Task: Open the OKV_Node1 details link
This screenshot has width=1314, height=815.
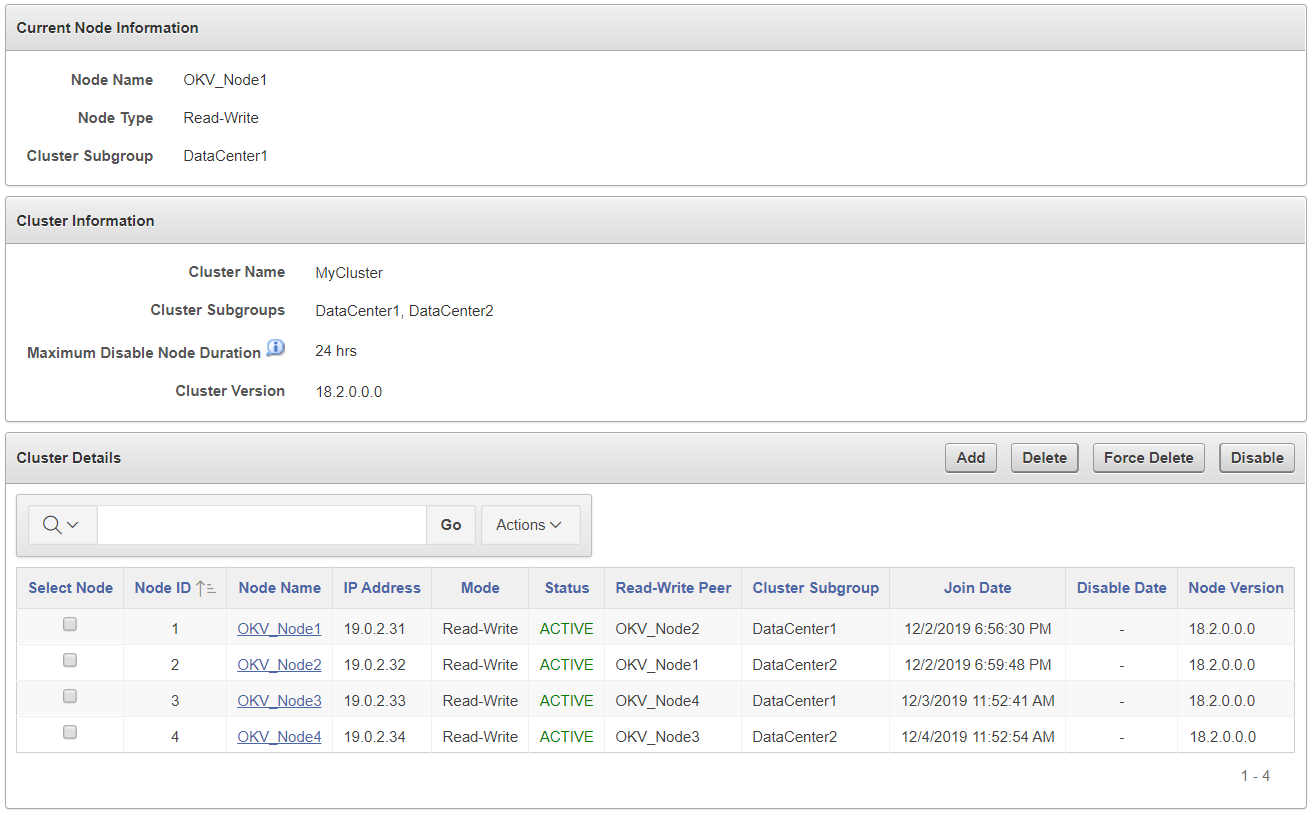Action: tap(279, 628)
